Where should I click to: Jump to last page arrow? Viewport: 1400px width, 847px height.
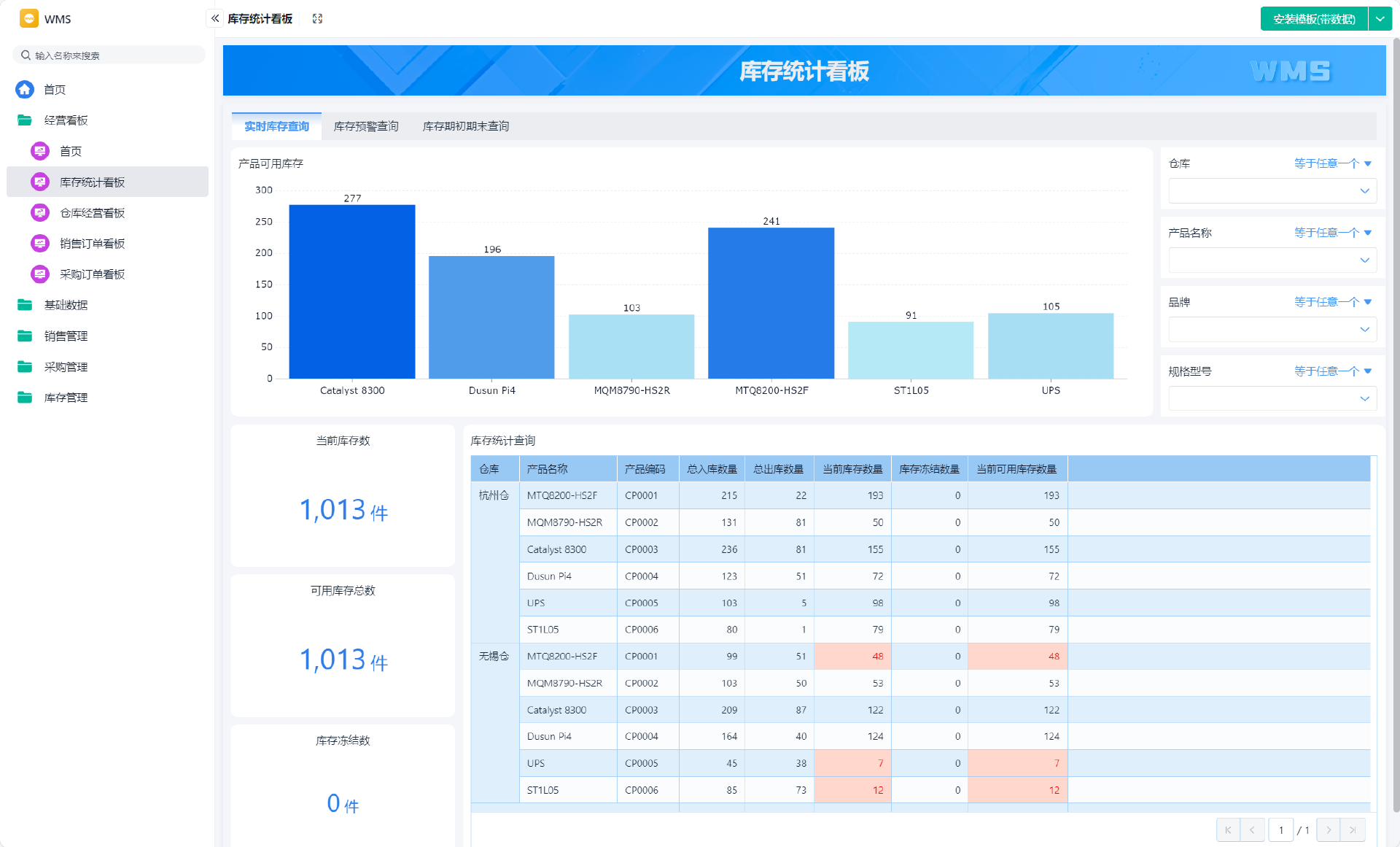coord(1353,830)
